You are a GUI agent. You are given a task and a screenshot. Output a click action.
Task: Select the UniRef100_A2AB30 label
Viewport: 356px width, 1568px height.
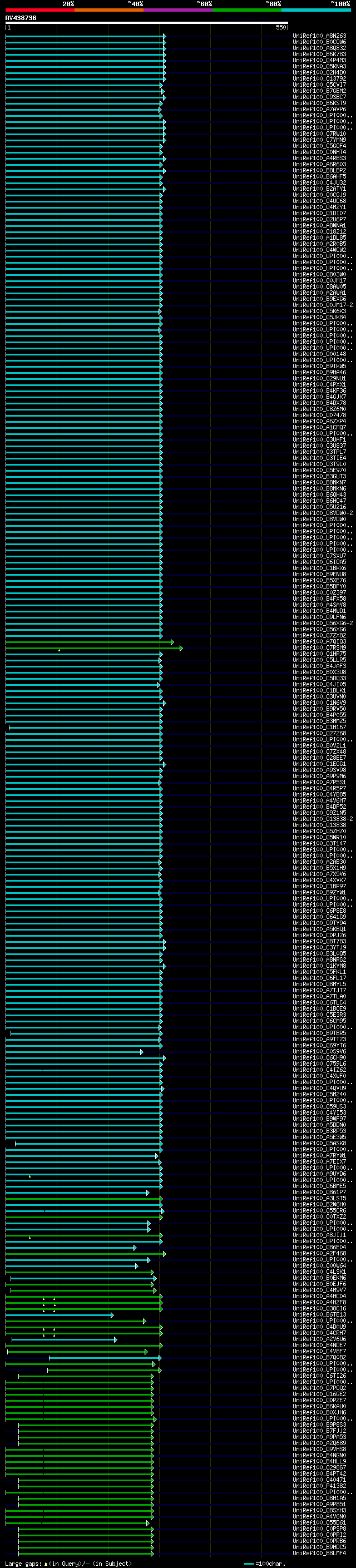pos(319,862)
